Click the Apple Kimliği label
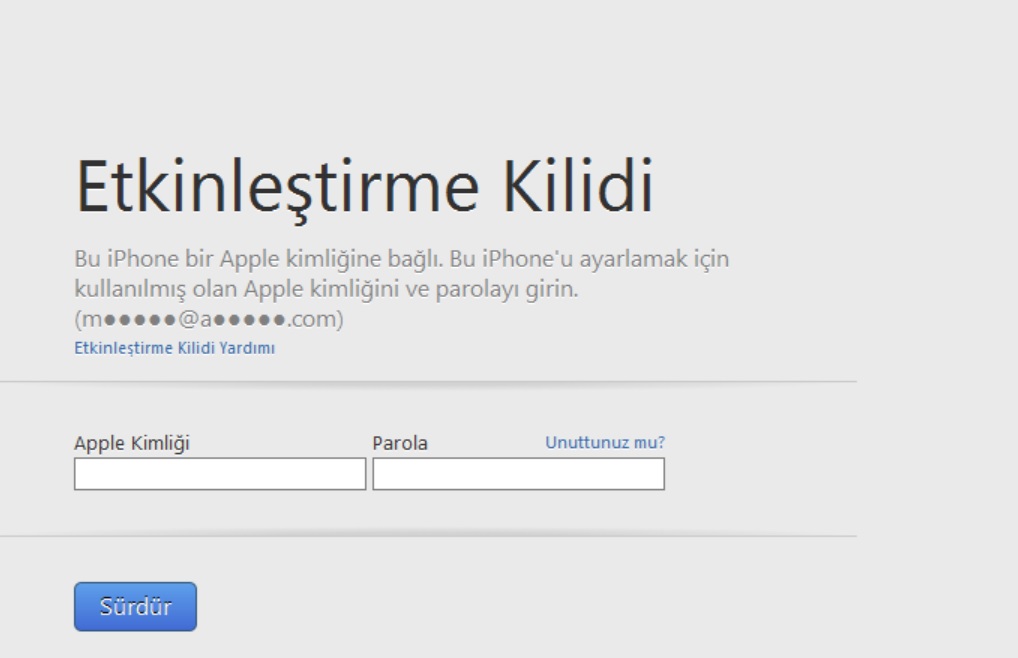Screen dimensions: 1018x658 132,443
